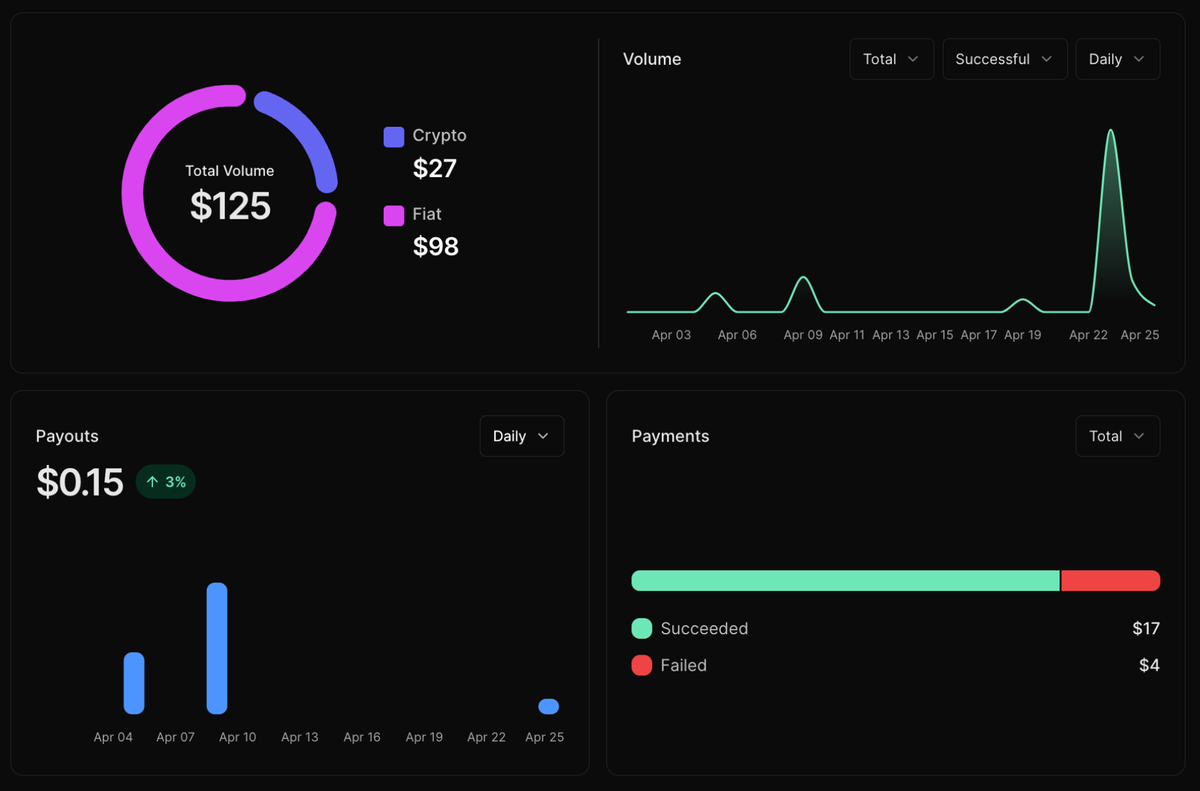Click the 3% increase badge
The height and width of the screenshot is (791, 1200).
pyautogui.click(x=165, y=481)
